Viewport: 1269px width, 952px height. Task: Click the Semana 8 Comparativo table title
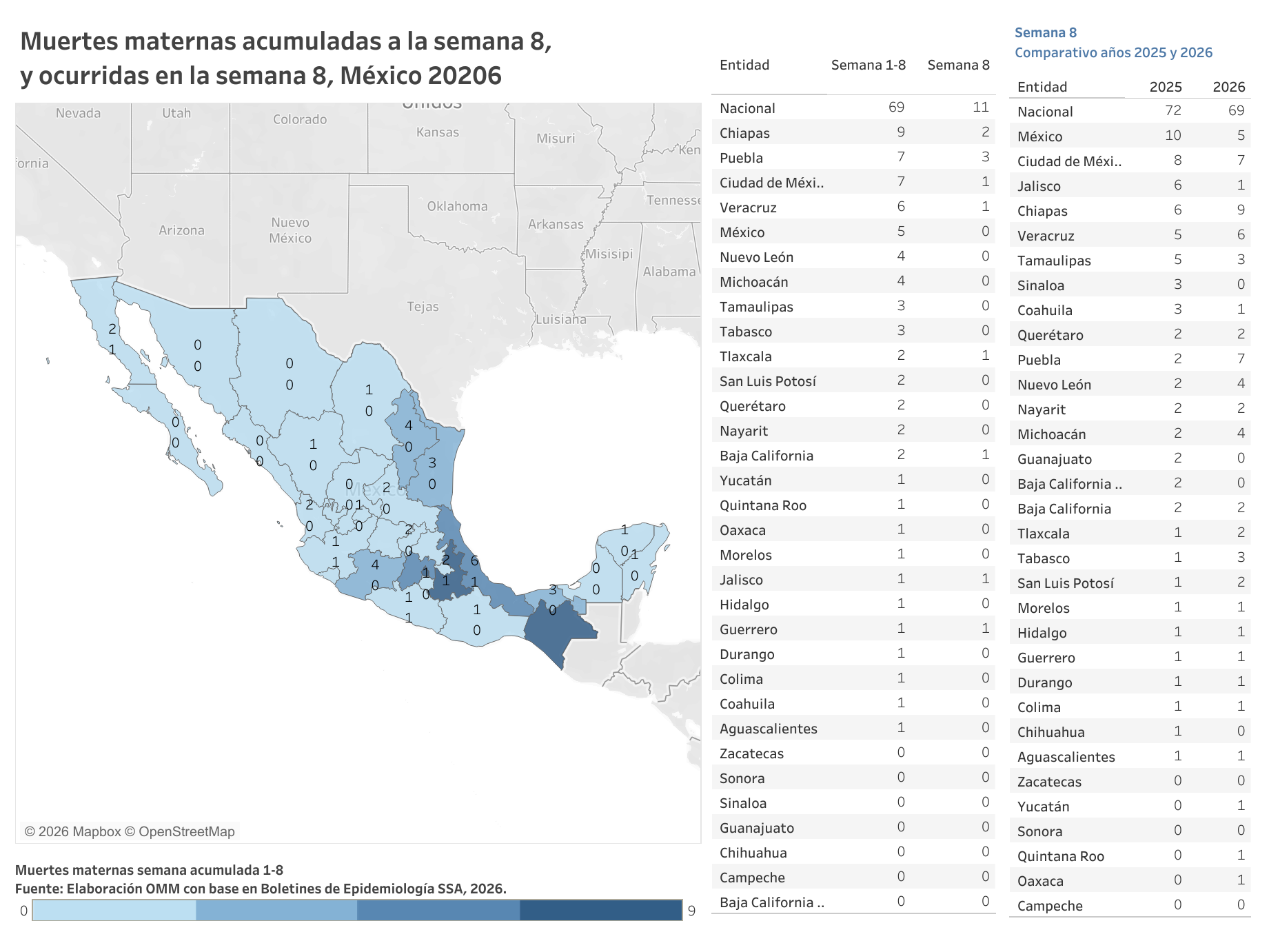(1113, 43)
